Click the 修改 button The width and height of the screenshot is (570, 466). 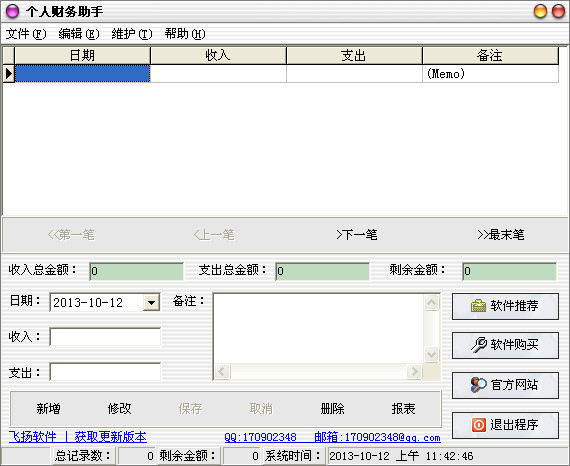coord(119,409)
